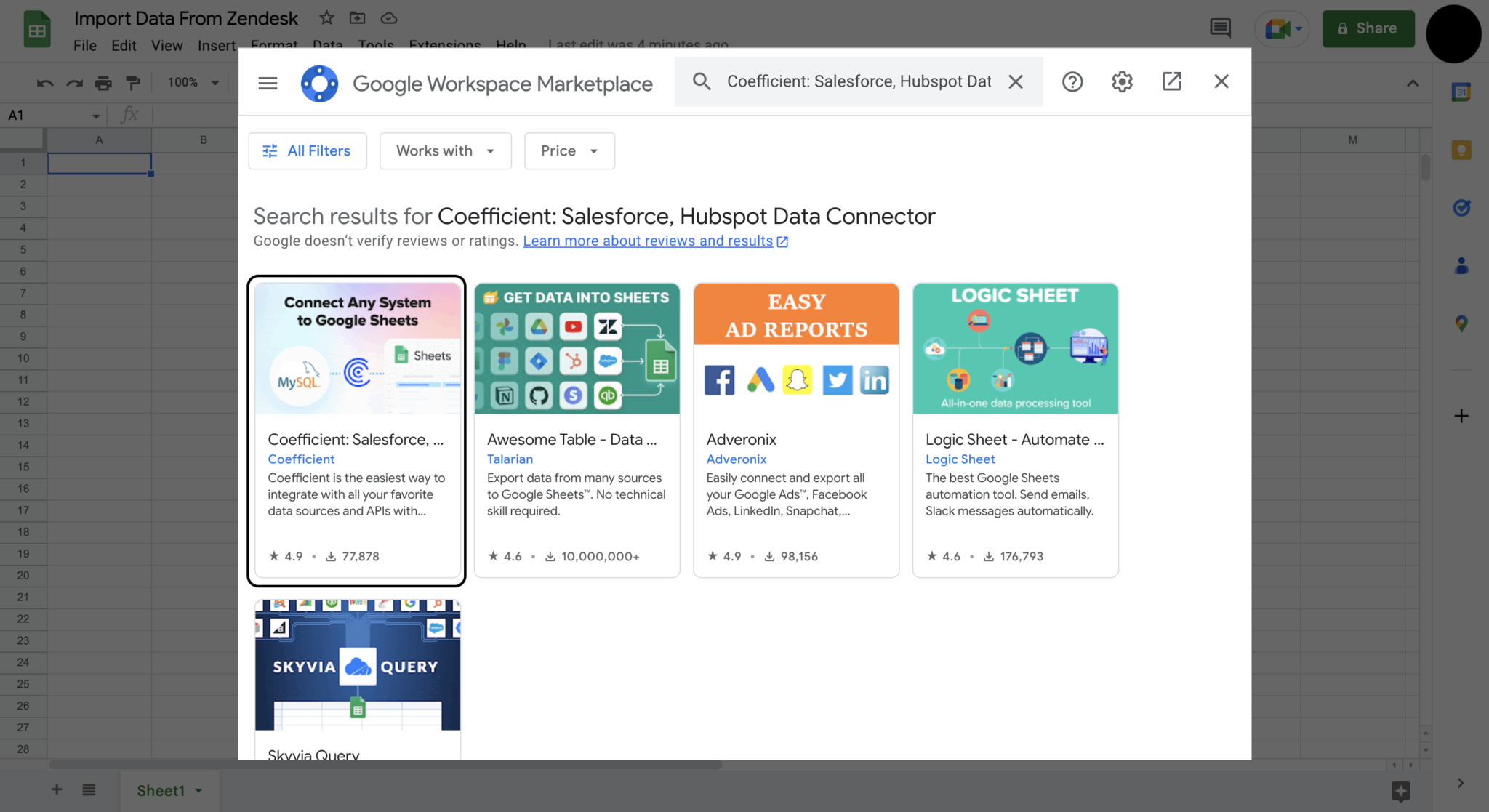Click the comment history icon in Sheets toolbar

click(1221, 28)
